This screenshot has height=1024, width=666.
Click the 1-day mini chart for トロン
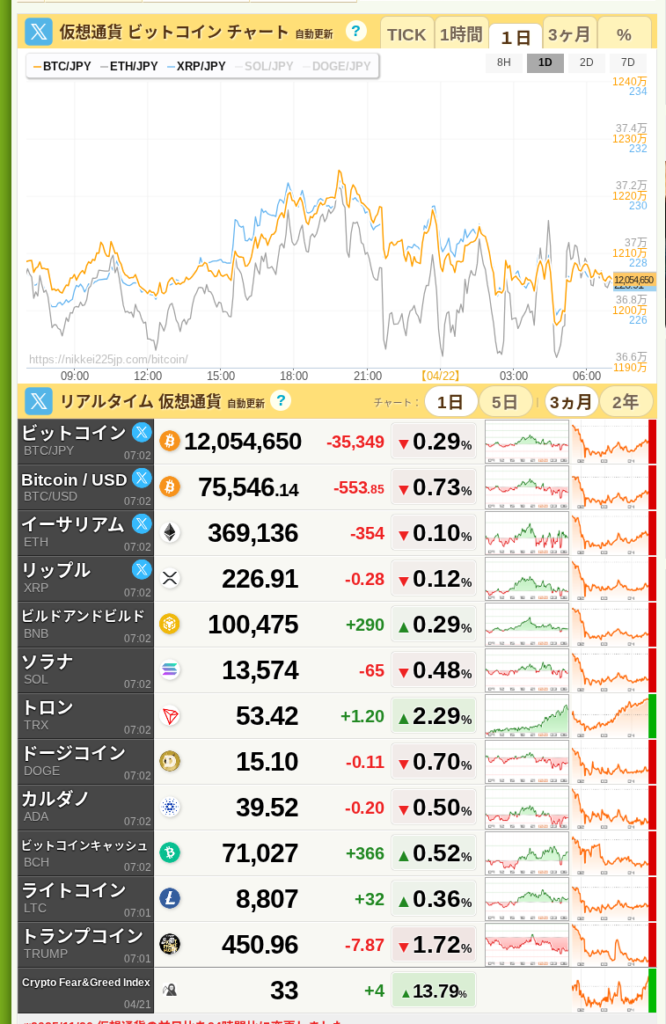tap(526, 716)
